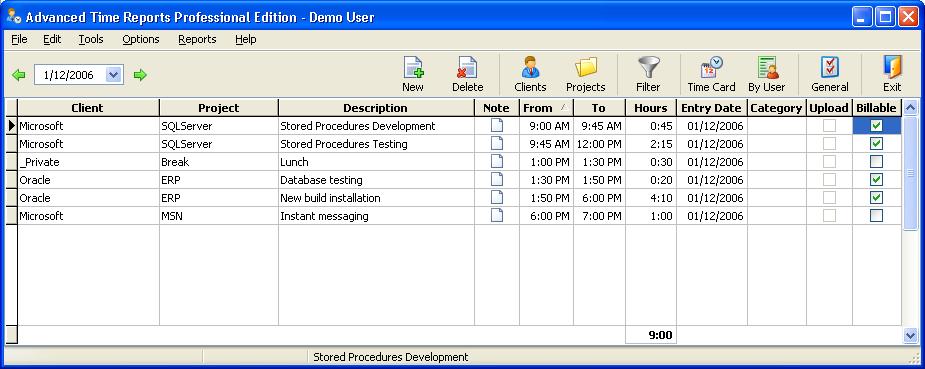Open the Tools menu

click(x=91, y=39)
